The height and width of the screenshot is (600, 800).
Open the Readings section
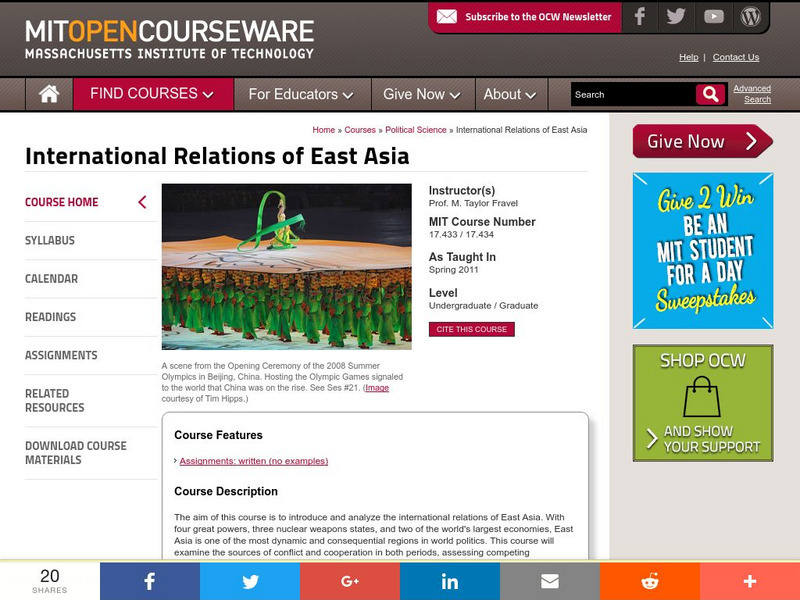(51, 317)
